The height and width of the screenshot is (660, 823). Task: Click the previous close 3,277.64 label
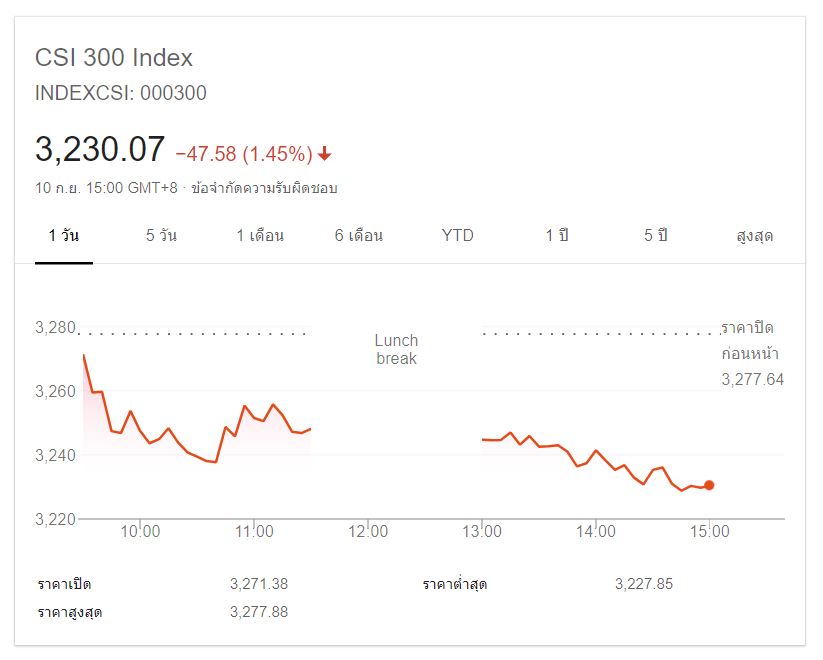pos(752,379)
